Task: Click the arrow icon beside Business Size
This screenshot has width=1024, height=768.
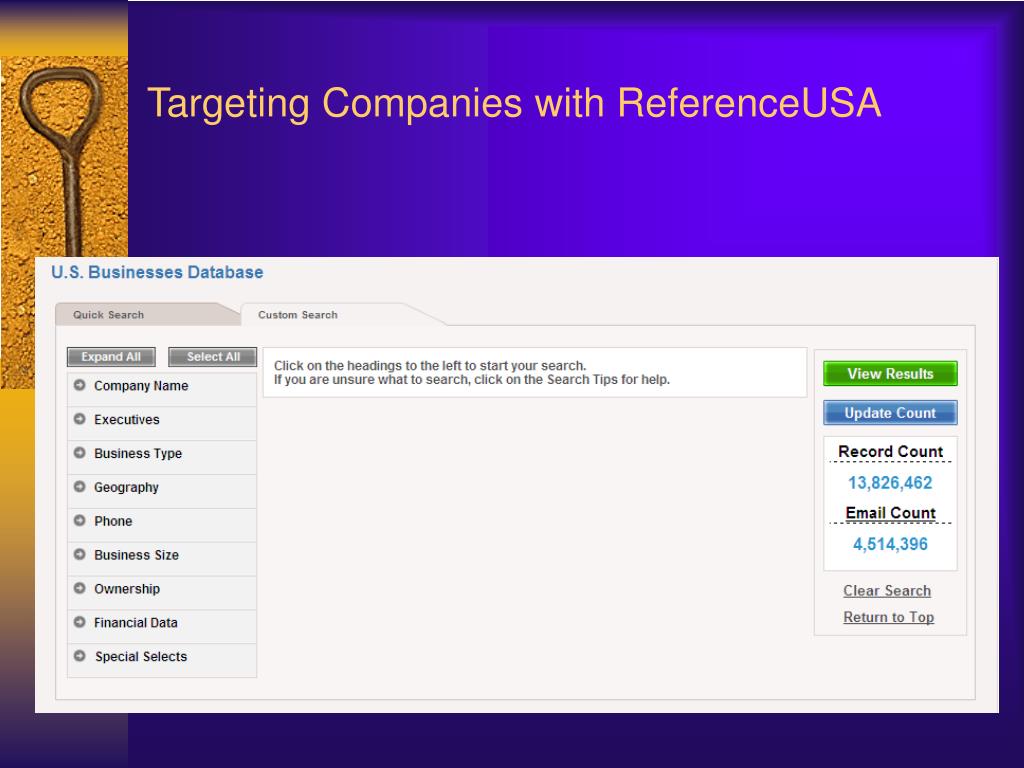Action: (x=80, y=555)
